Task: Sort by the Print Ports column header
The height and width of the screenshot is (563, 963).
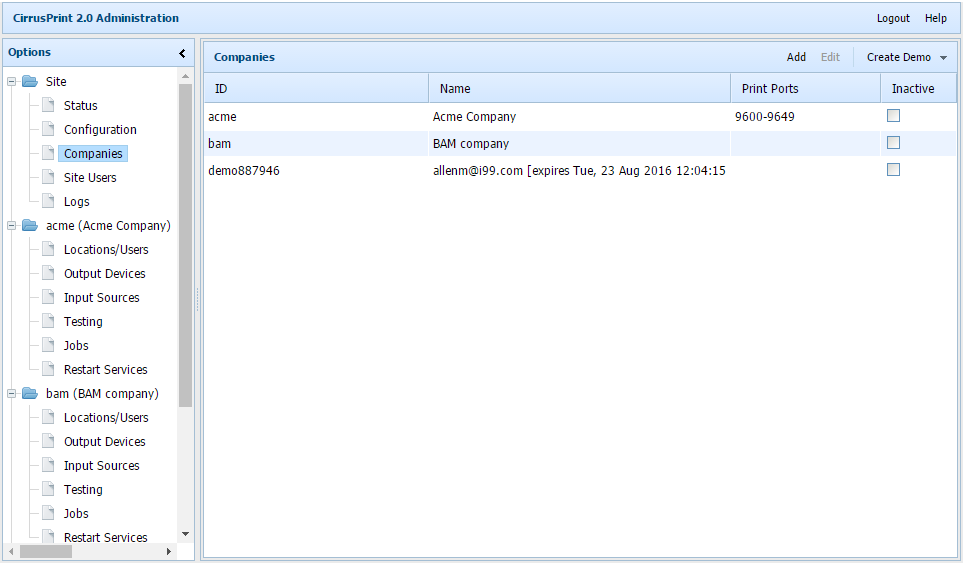Action: coord(770,89)
